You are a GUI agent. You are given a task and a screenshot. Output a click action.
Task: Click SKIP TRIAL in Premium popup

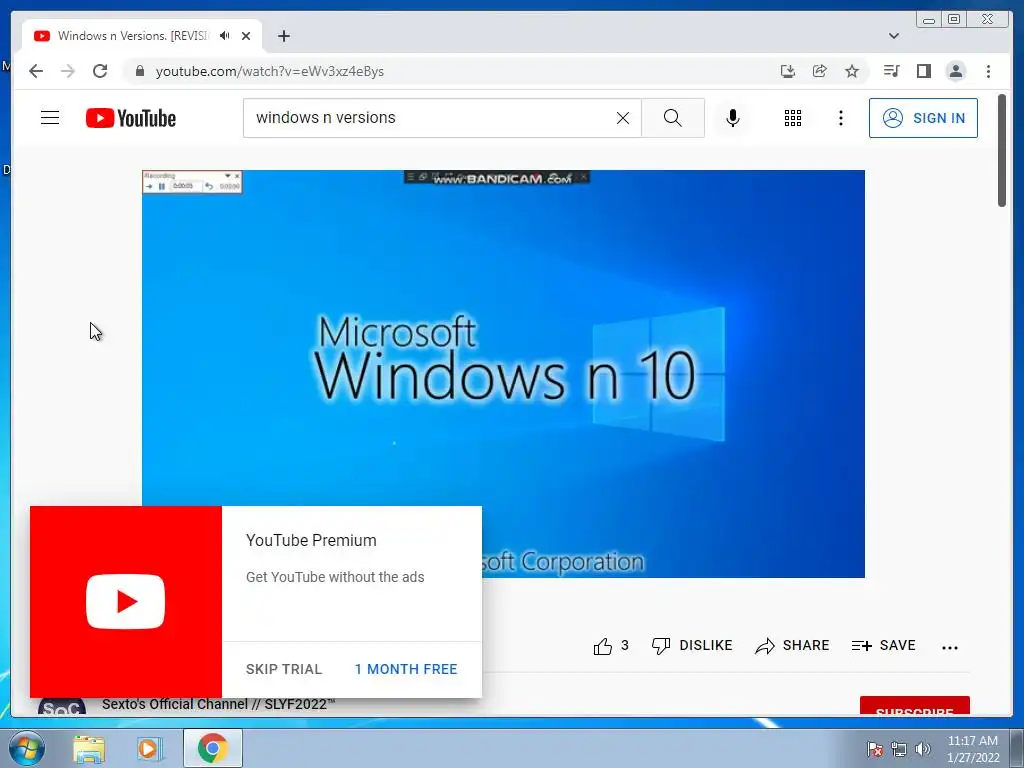(x=284, y=669)
